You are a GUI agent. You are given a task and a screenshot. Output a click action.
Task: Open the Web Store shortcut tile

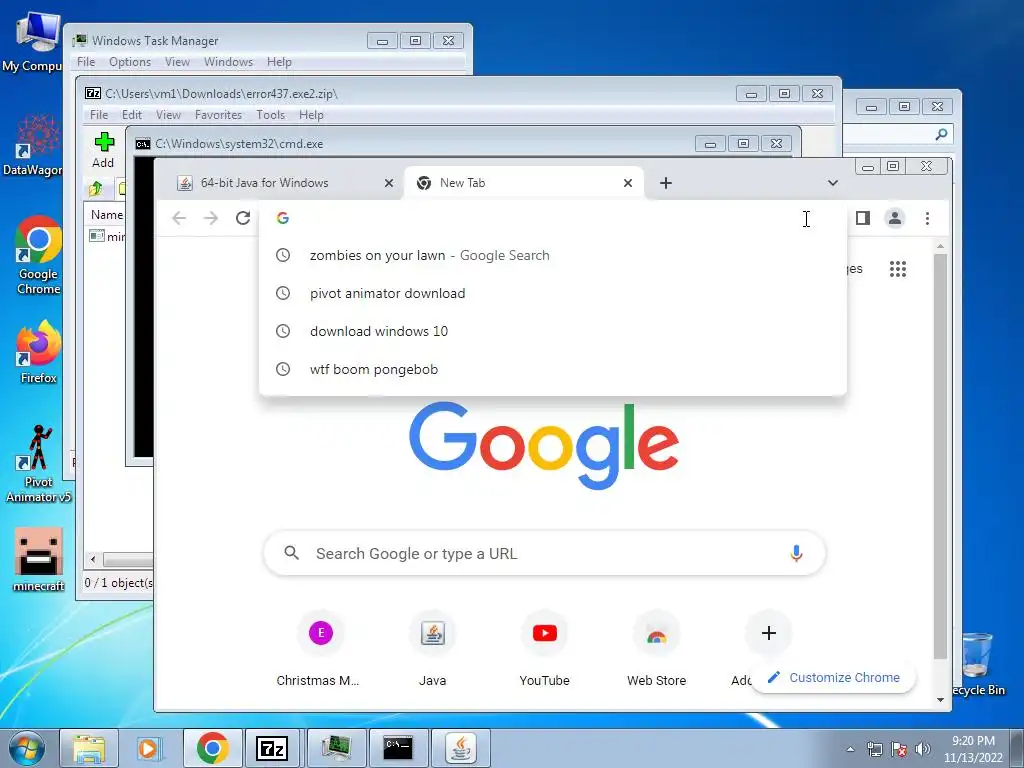(656, 648)
